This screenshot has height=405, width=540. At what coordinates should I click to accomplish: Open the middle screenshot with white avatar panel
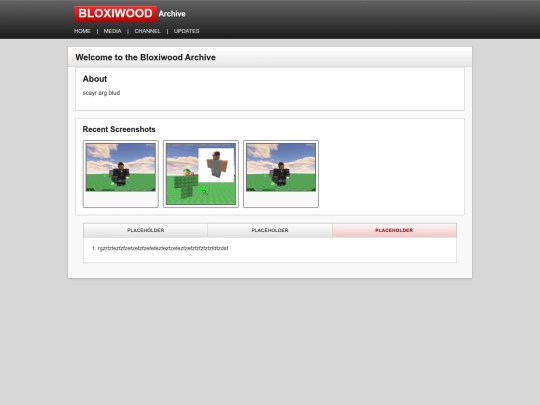point(201,174)
